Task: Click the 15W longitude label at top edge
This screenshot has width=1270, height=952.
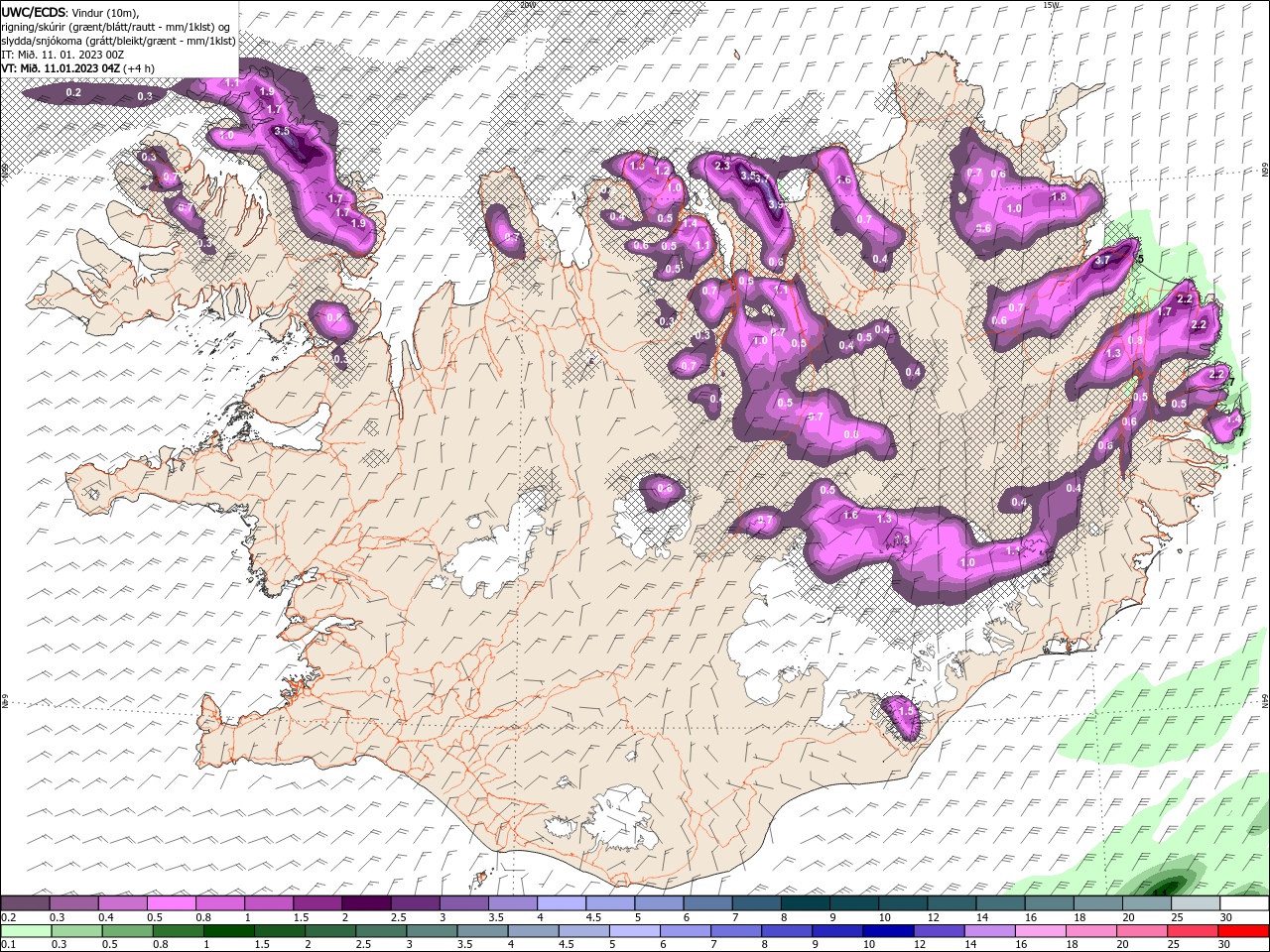Action: point(1051,5)
